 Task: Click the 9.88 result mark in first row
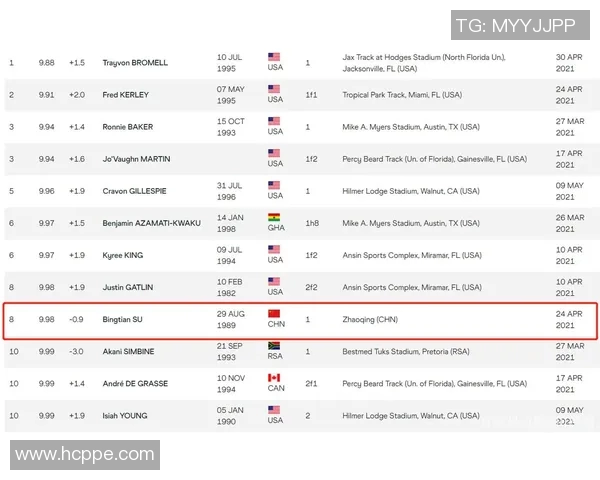pos(46,63)
